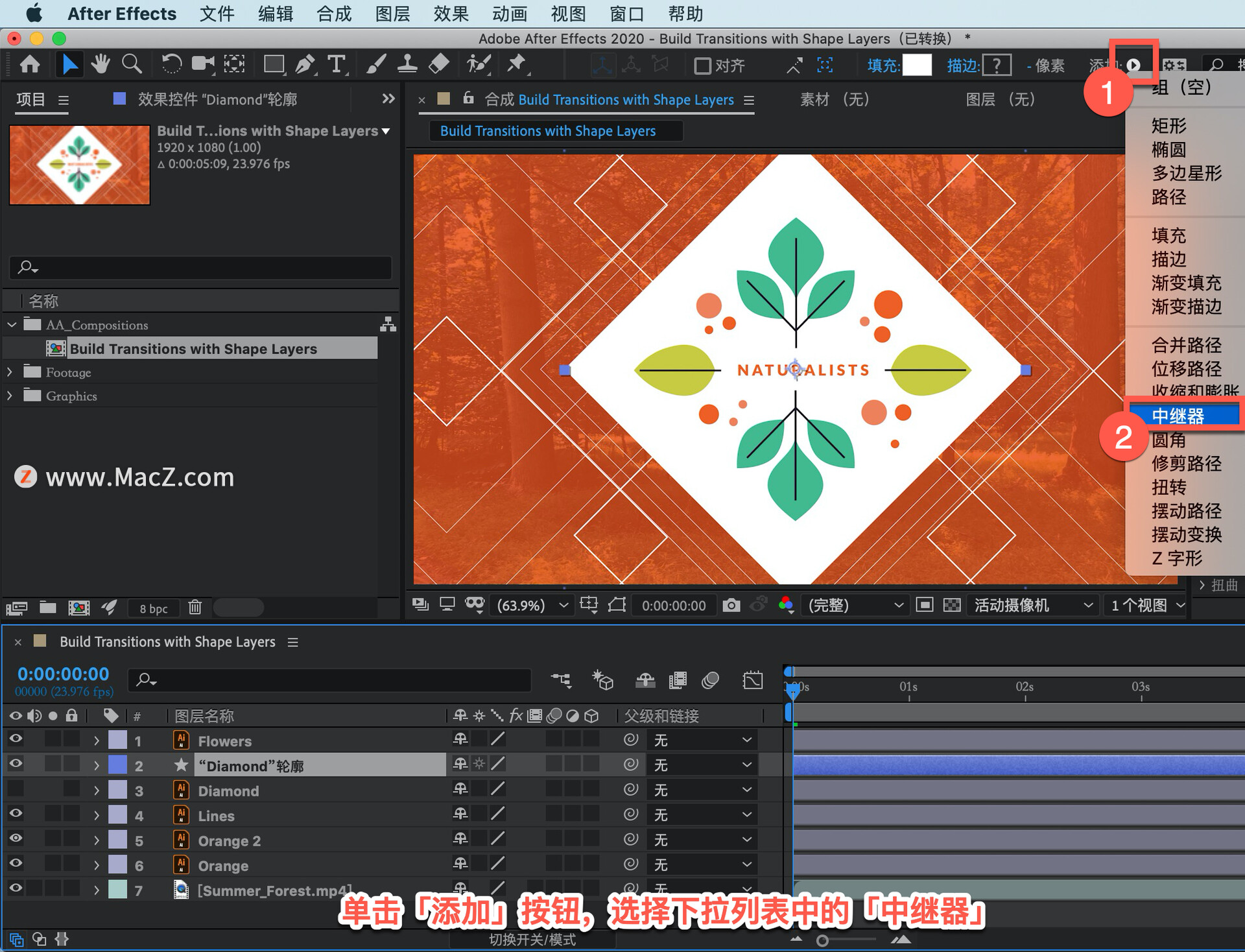Select the Pen tool
The width and height of the screenshot is (1245, 952).
coord(305,64)
